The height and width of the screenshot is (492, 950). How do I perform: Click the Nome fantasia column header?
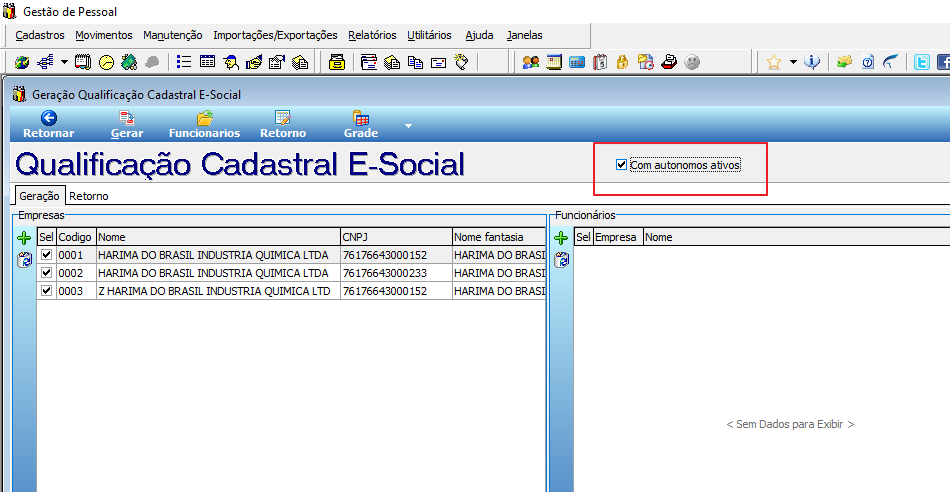click(499, 237)
